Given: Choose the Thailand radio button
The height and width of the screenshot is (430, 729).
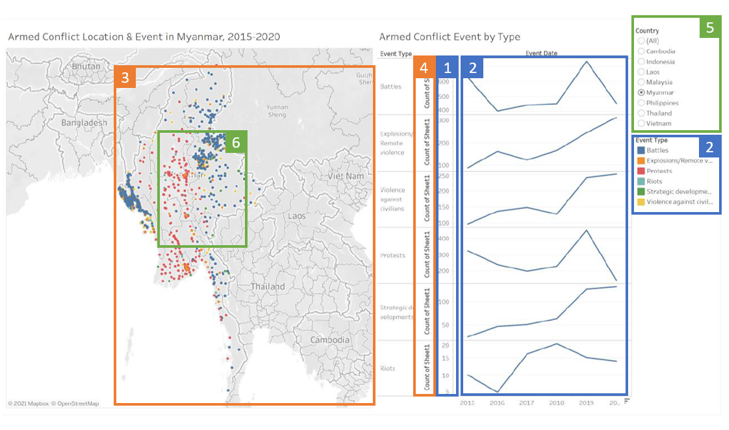Looking at the screenshot, I should [641, 113].
